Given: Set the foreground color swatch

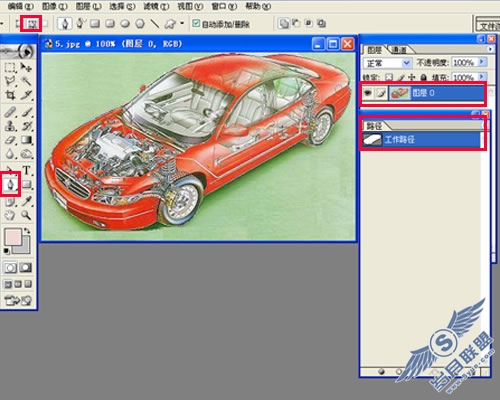Looking at the screenshot, I should 13,237.
